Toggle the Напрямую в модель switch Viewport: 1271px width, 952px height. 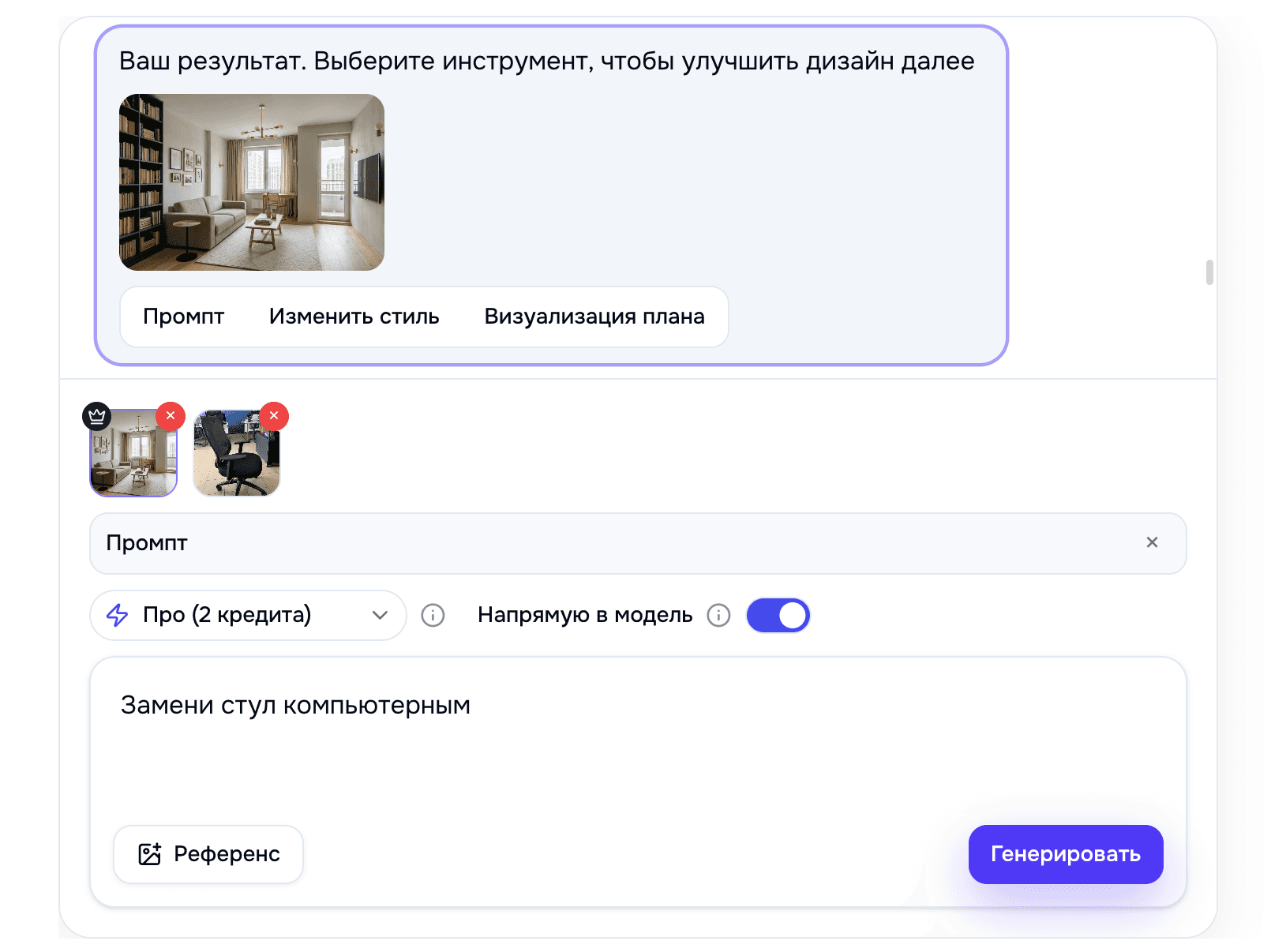[x=778, y=615]
